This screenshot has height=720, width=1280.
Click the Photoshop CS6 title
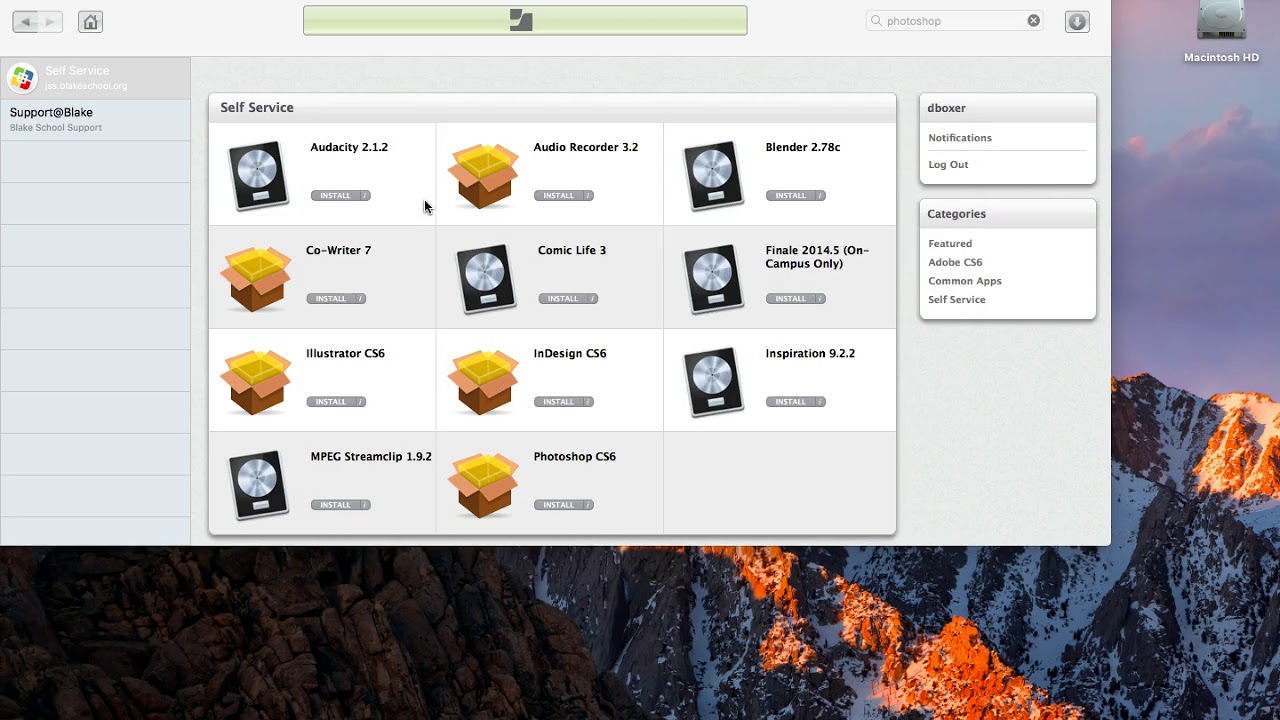[x=575, y=456]
